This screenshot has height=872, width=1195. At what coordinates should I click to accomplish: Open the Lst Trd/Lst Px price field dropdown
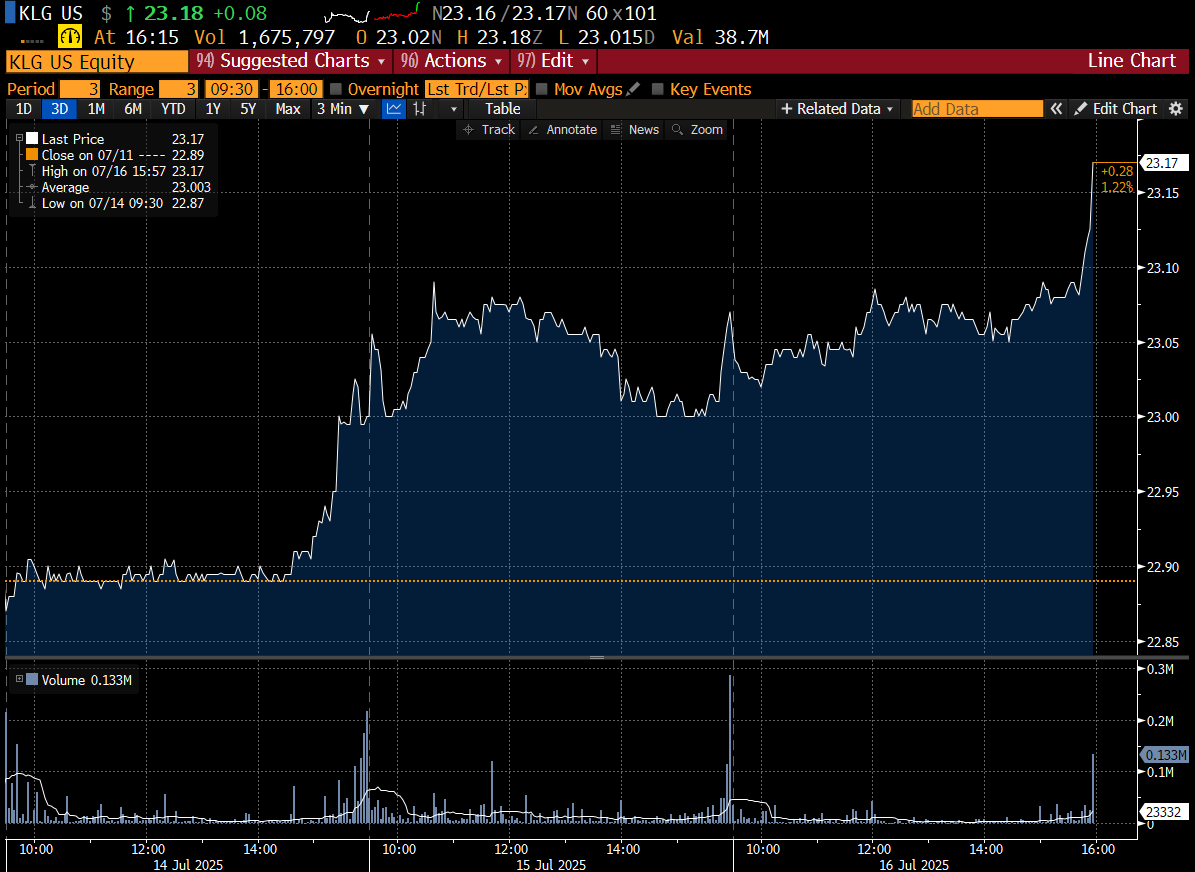(x=477, y=89)
